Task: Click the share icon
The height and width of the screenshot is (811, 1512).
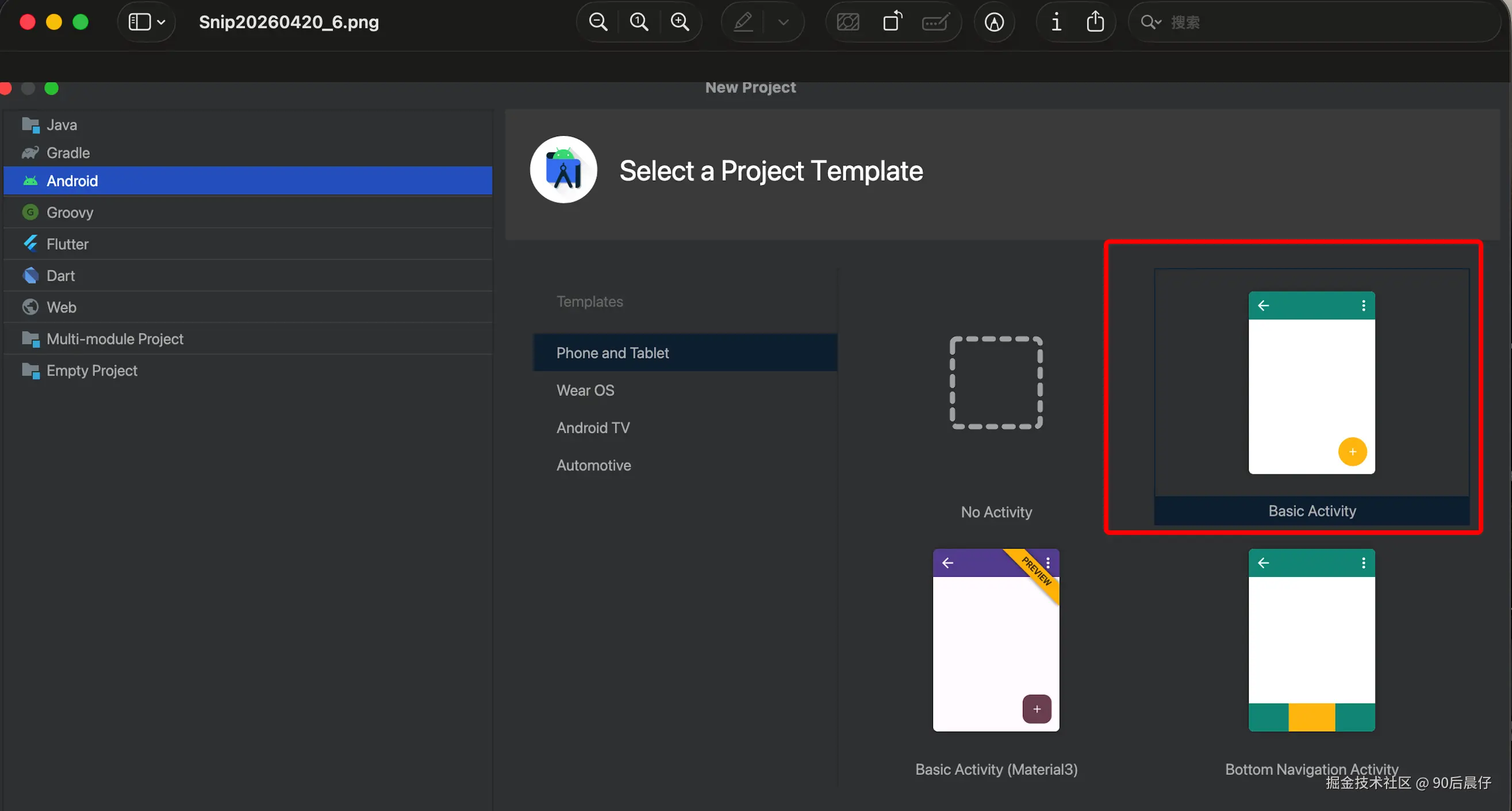Action: pyautogui.click(x=1095, y=22)
